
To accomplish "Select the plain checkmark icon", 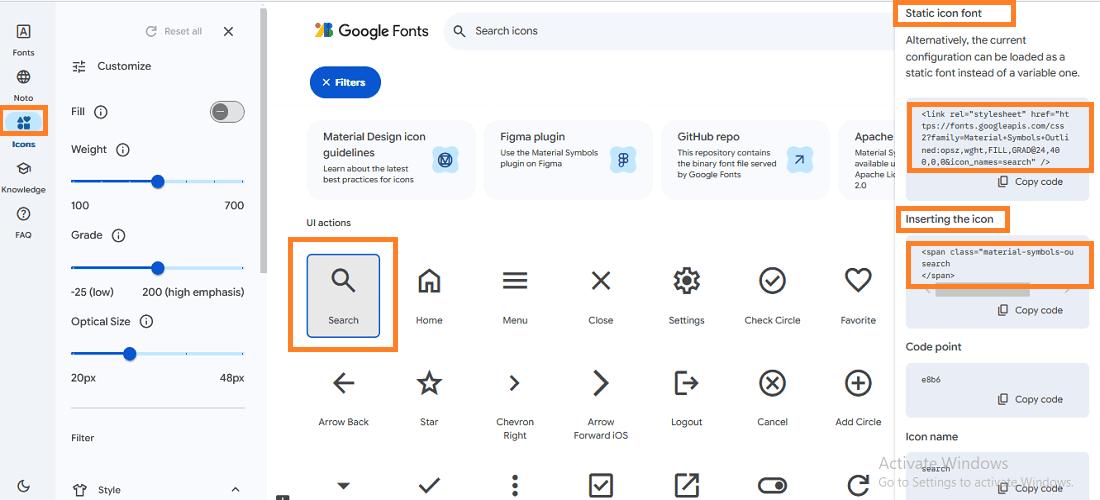I will [429, 485].
